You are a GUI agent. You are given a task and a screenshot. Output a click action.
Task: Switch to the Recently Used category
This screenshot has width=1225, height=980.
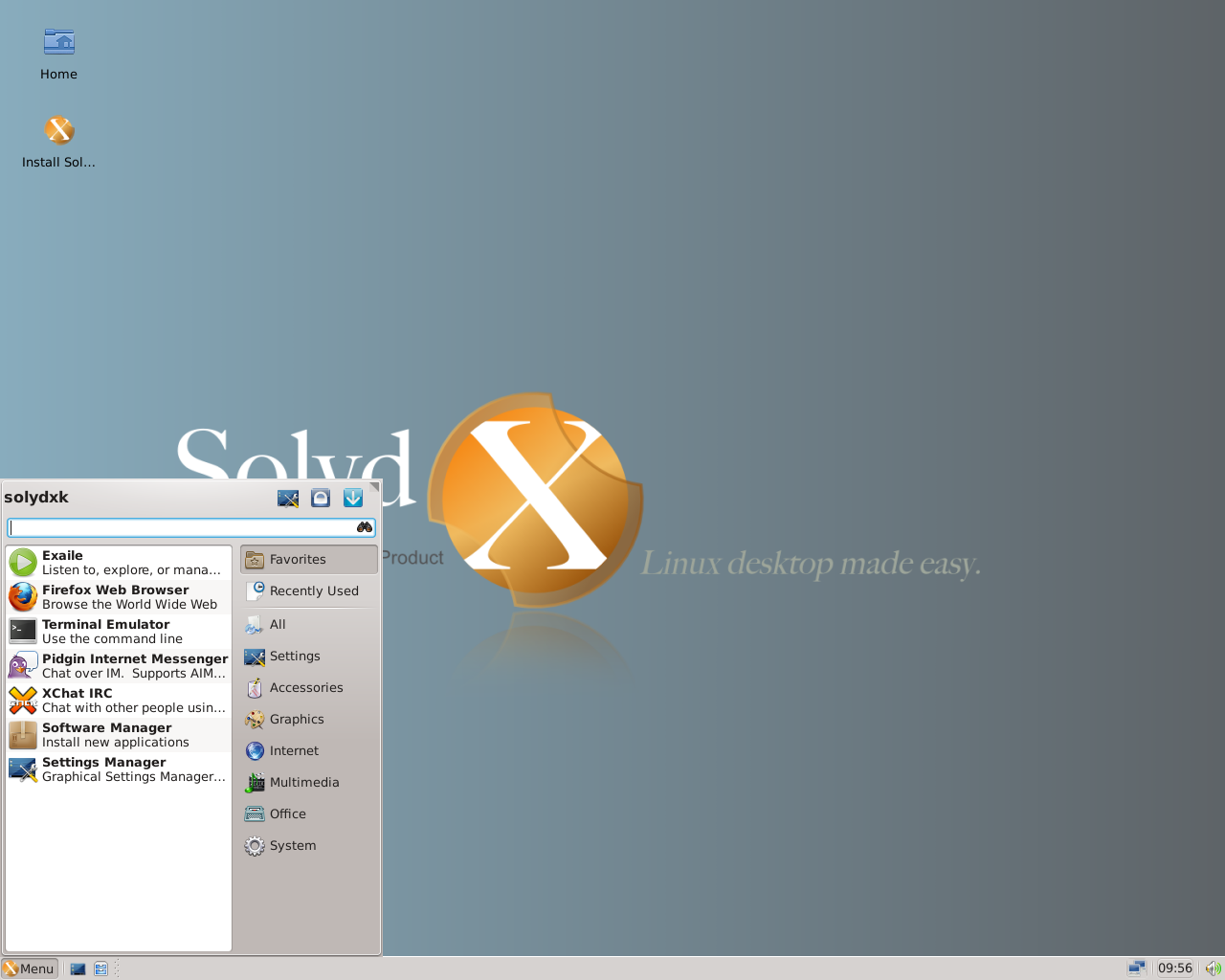click(x=309, y=591)
